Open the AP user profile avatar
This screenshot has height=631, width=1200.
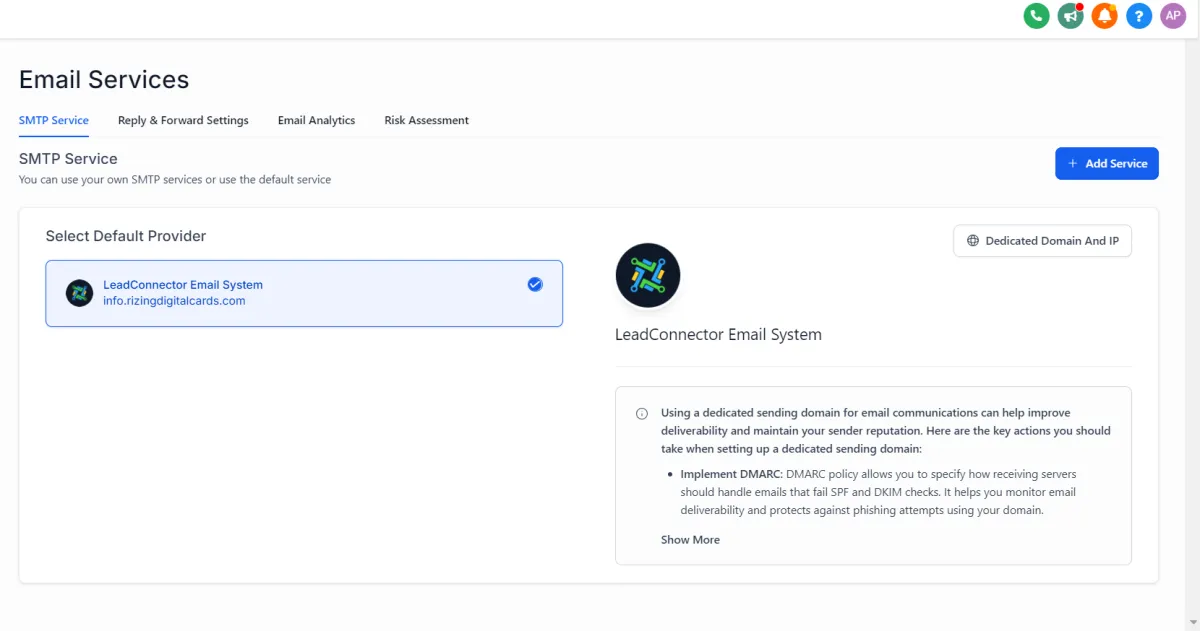point(1172,16)
